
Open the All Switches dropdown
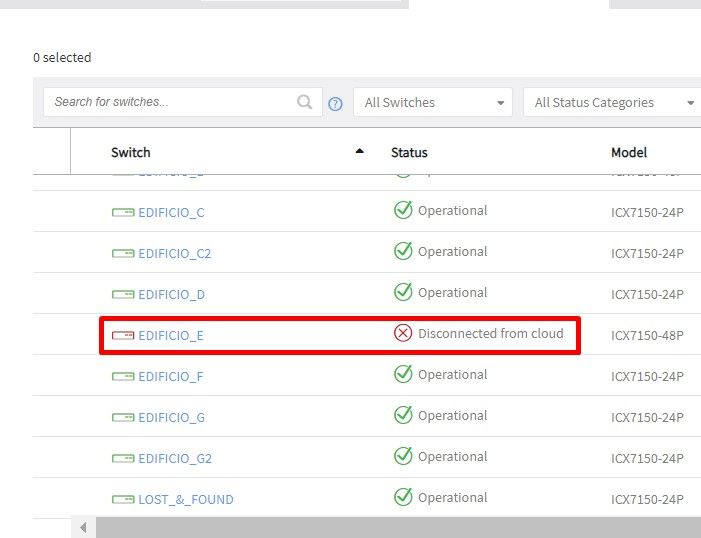433,102
